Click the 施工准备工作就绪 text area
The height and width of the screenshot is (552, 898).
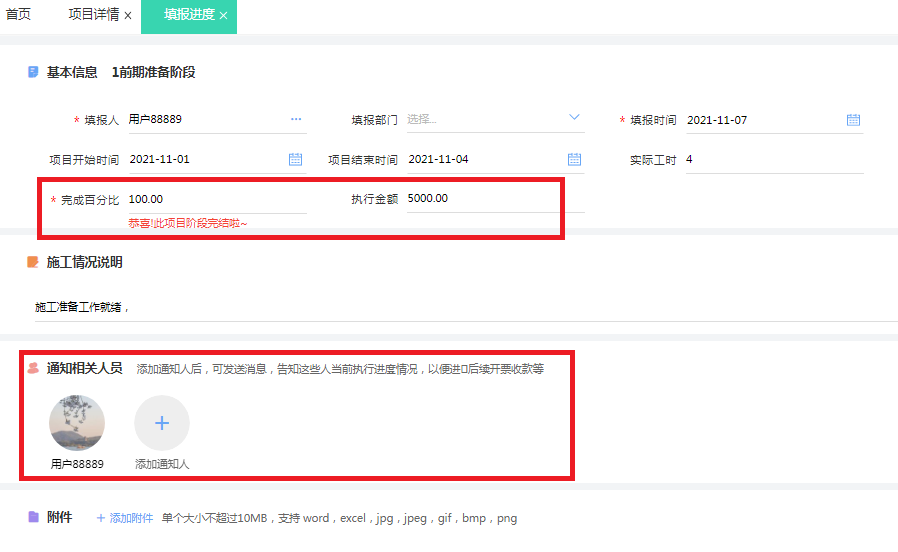point(465,307)
